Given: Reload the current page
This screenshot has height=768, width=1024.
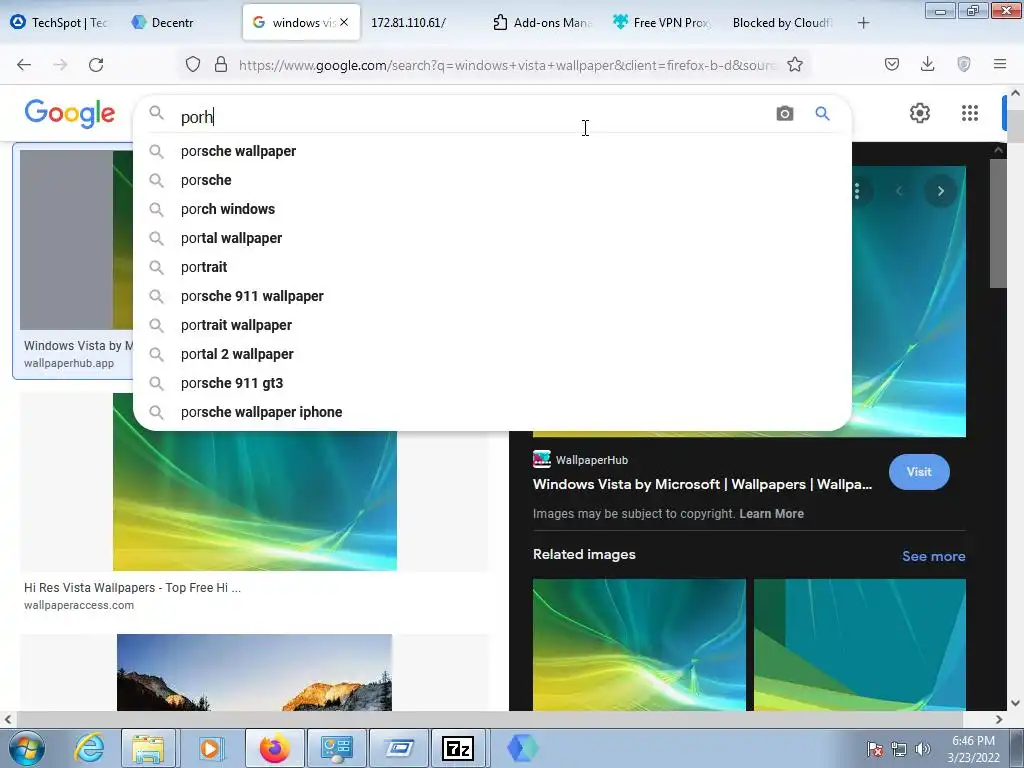Looking at the screenshot, I should point(96,65).
